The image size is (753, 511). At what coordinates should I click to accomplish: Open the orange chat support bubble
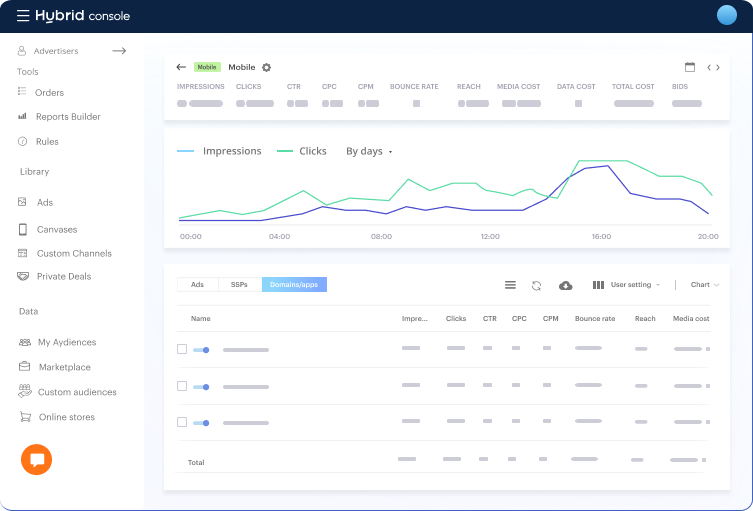(x=36, y=460)
